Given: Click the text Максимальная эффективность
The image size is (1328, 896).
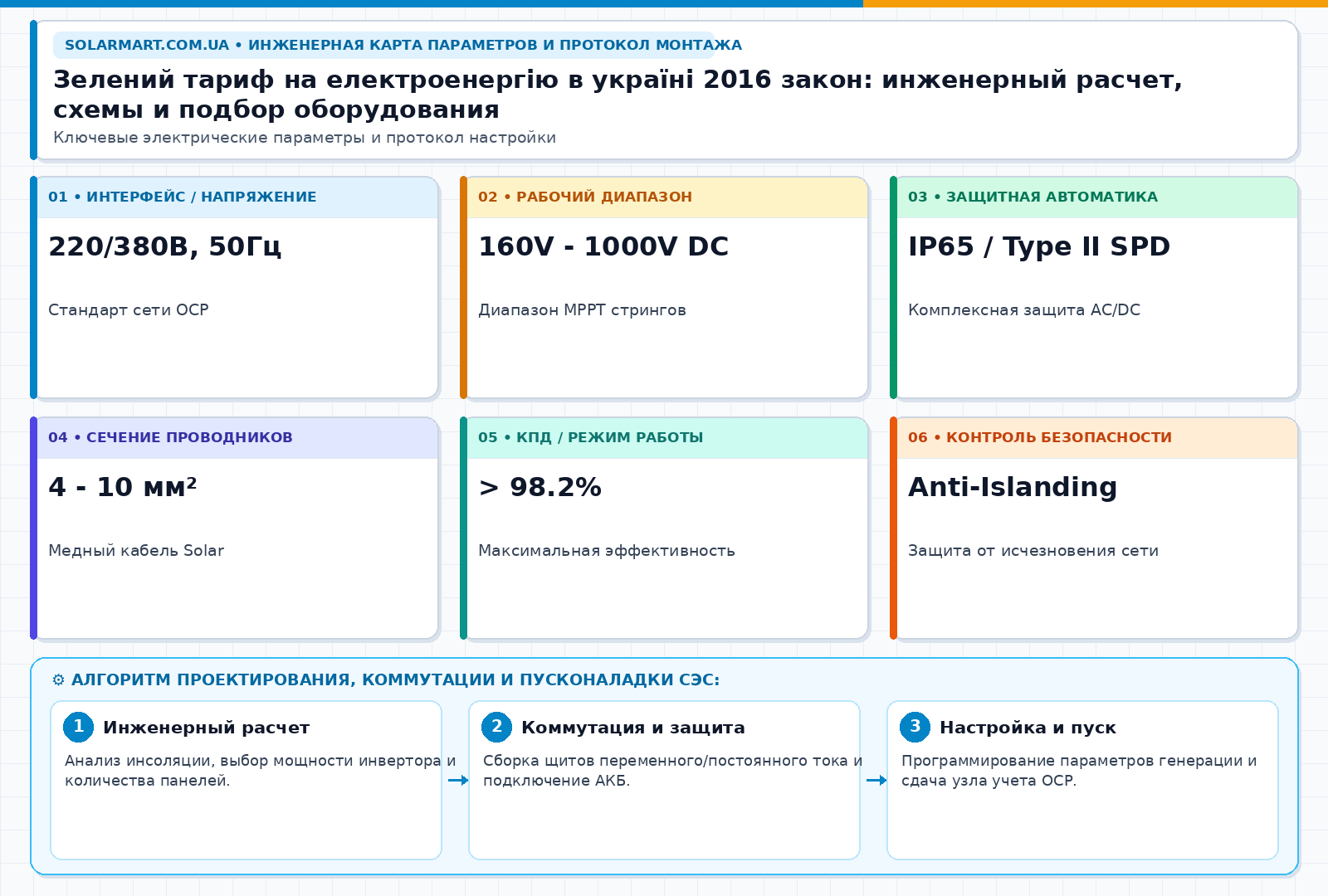Looking at the screenshot, I should (x=607, y=551).
